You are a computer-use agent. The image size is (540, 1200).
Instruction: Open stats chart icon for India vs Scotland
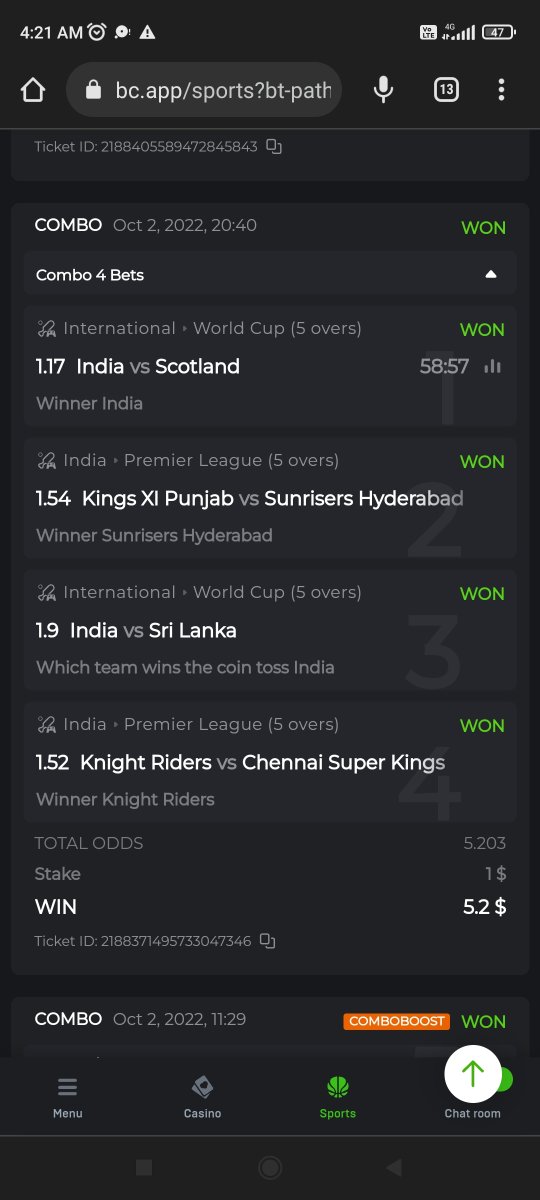pyautogui.click(x=492, y=367)
